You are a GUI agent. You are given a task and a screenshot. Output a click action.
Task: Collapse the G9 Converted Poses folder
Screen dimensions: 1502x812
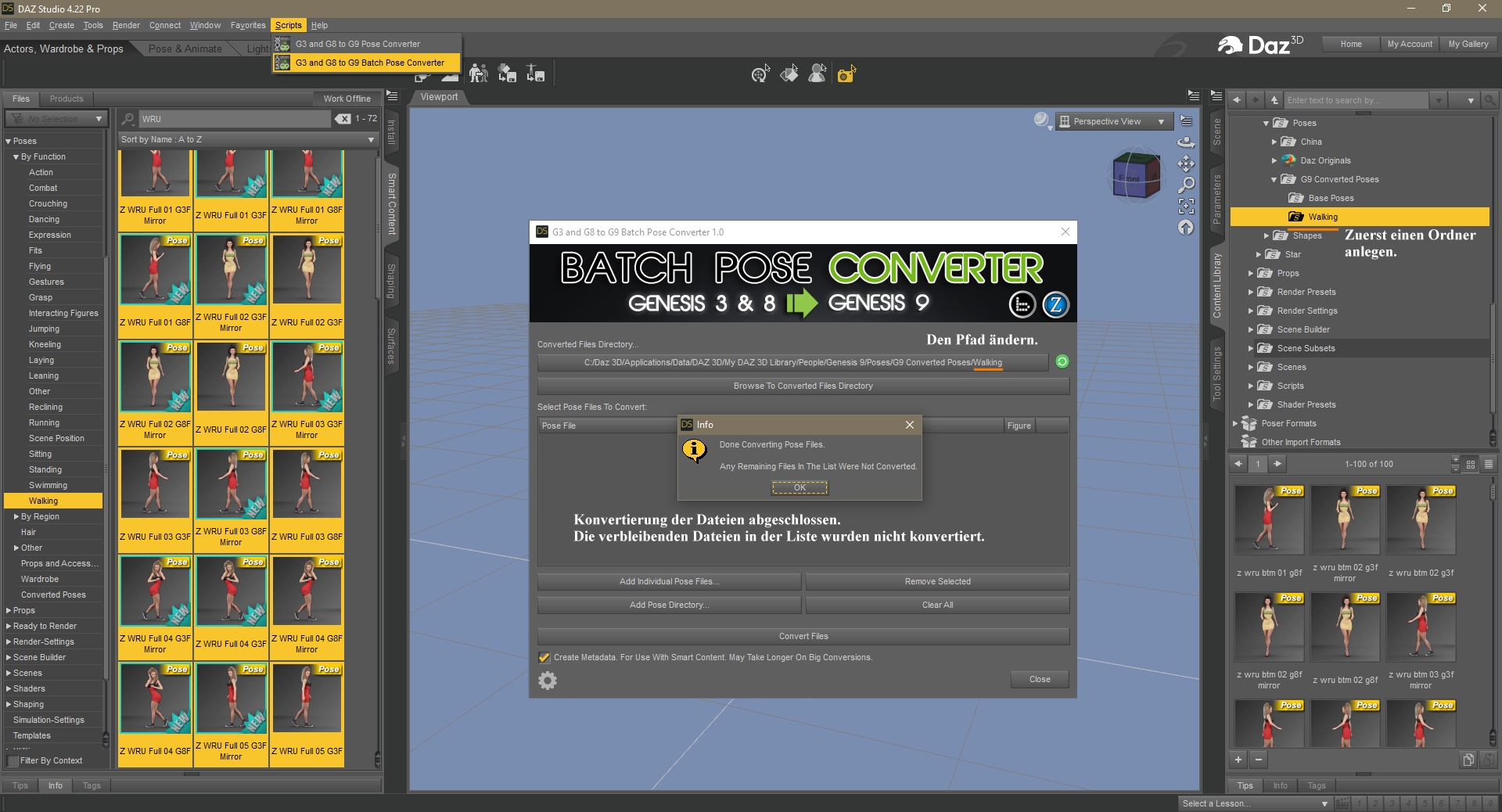coord(1274,179)
